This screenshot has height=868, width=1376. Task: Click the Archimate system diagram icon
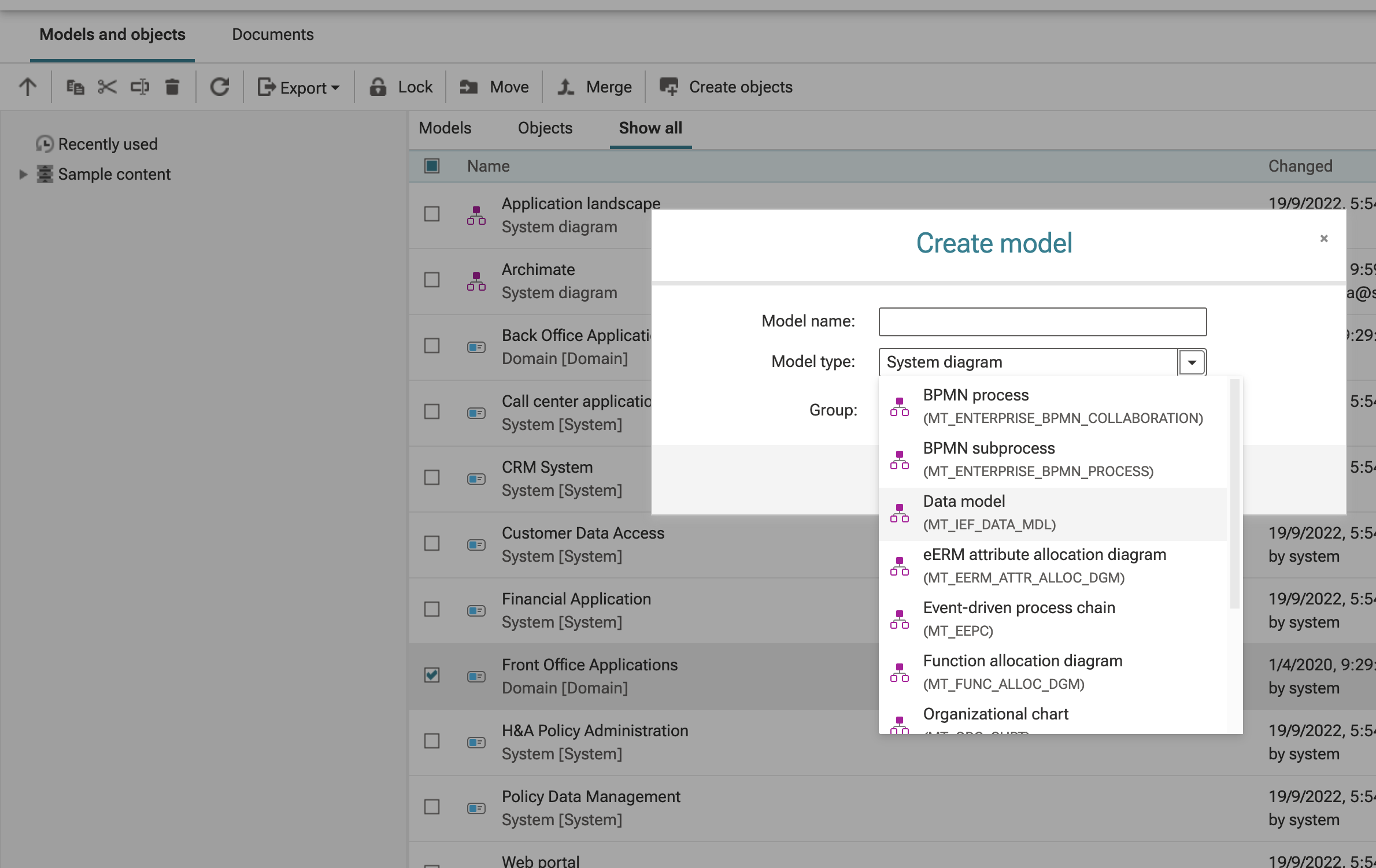point(476,281)
